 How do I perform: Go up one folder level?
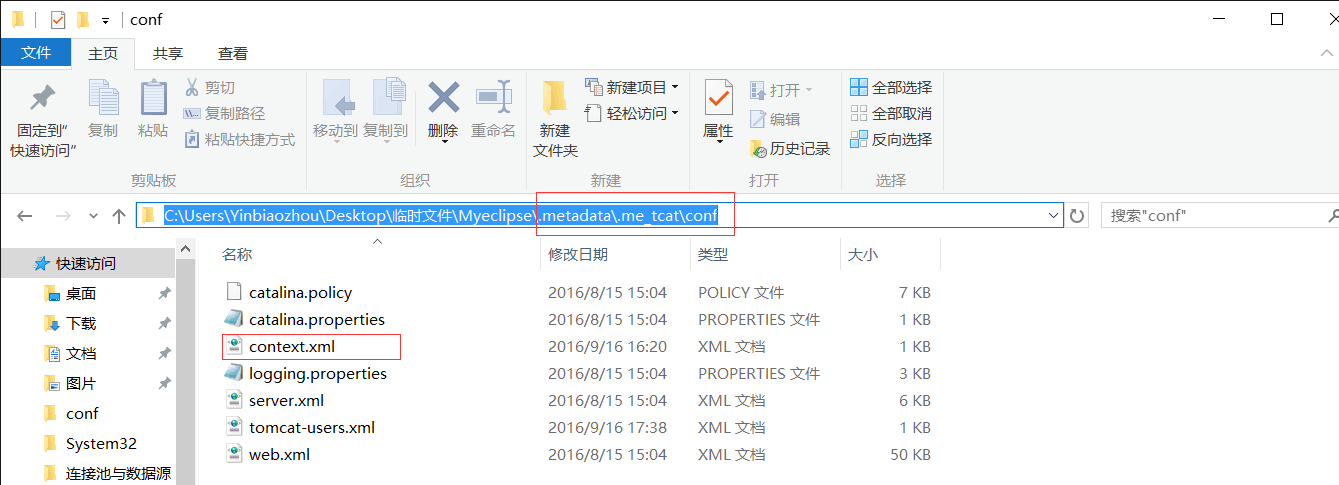pyautogui.click(x=119, y=216)
